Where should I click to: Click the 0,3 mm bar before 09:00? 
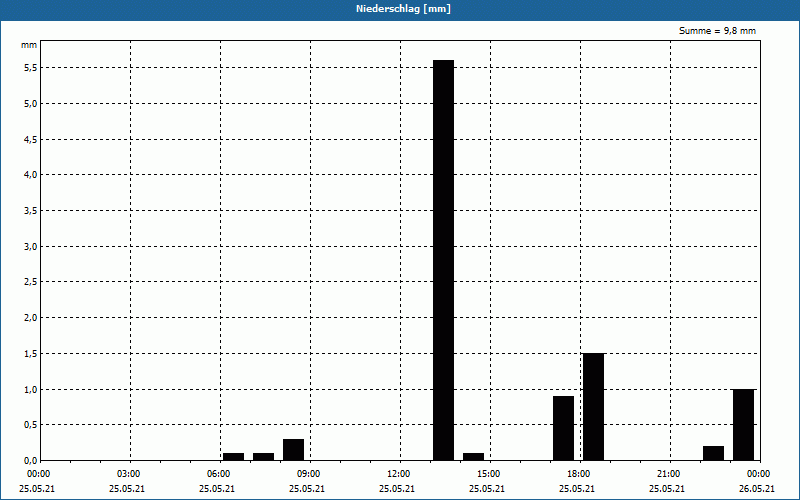tap(293, 449)
